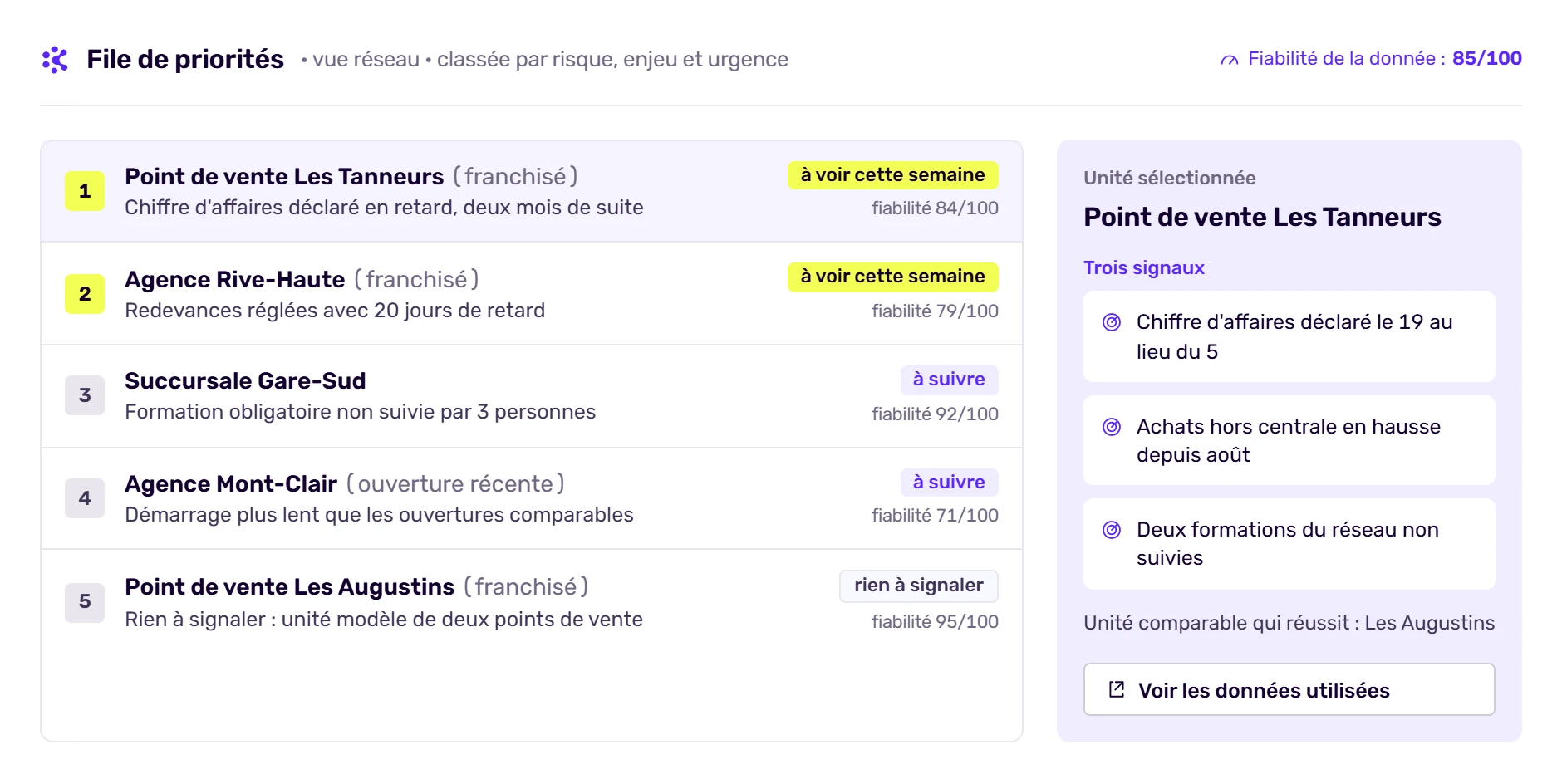Click the Fiabilité de la donnée : 85/100 indicator
The width and height of the screenshot is (1562, 784).
coord(1371,59)
